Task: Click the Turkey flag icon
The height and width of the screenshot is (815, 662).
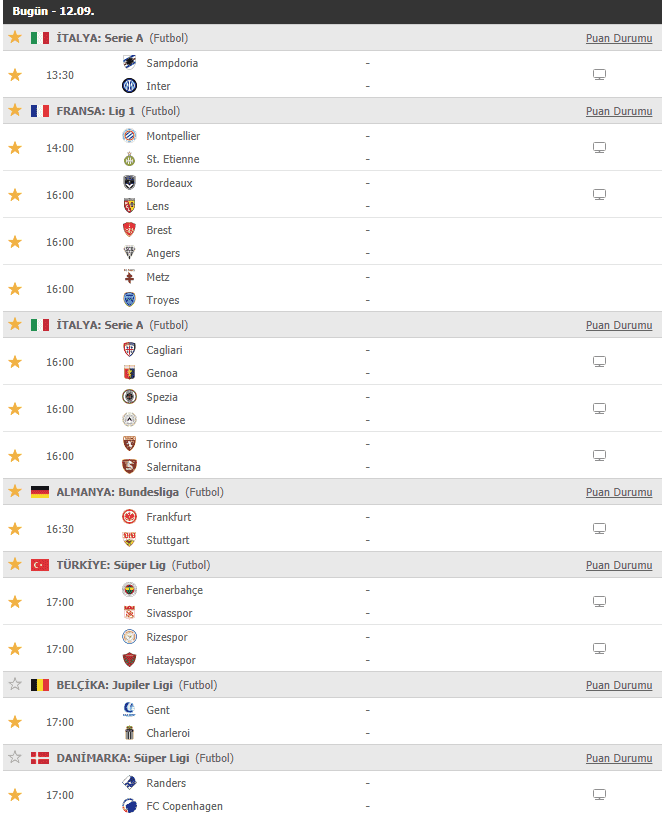Action: [x=40, y=565]
